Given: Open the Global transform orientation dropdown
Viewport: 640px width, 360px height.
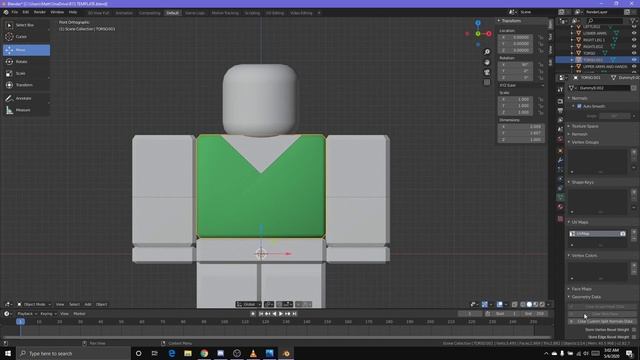Looking at the screenshot, I should pyautogui.click(x=249, y=304).
